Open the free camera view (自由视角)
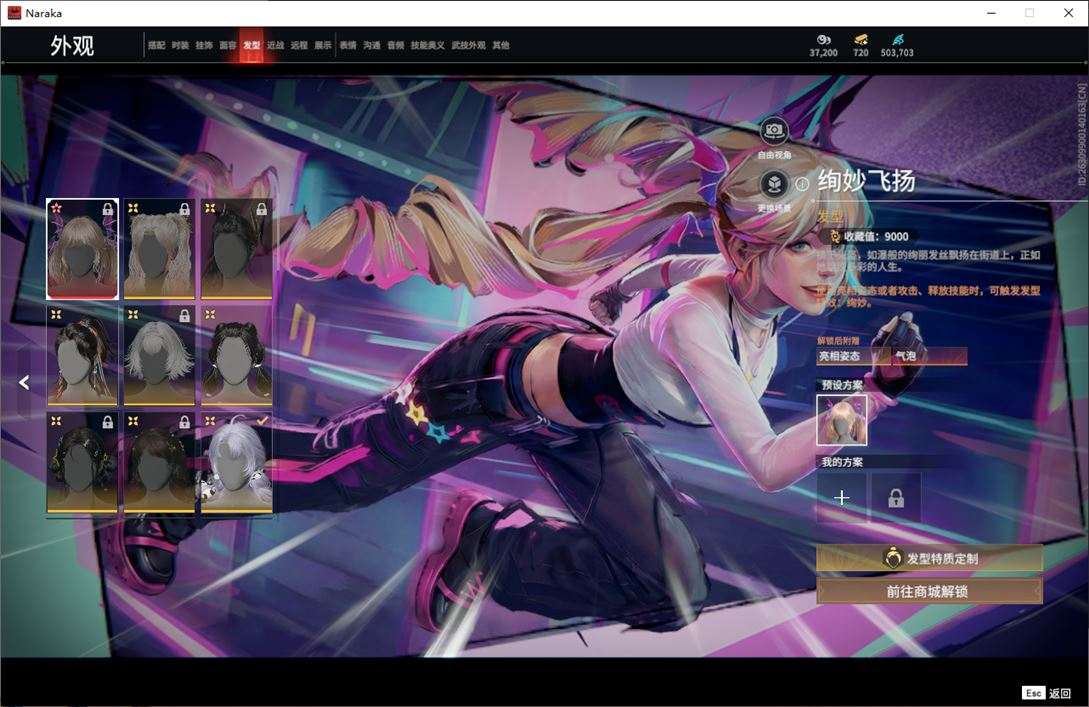Image resolution: width=1089 pixels, height=707 pixels. pos(773,131)
